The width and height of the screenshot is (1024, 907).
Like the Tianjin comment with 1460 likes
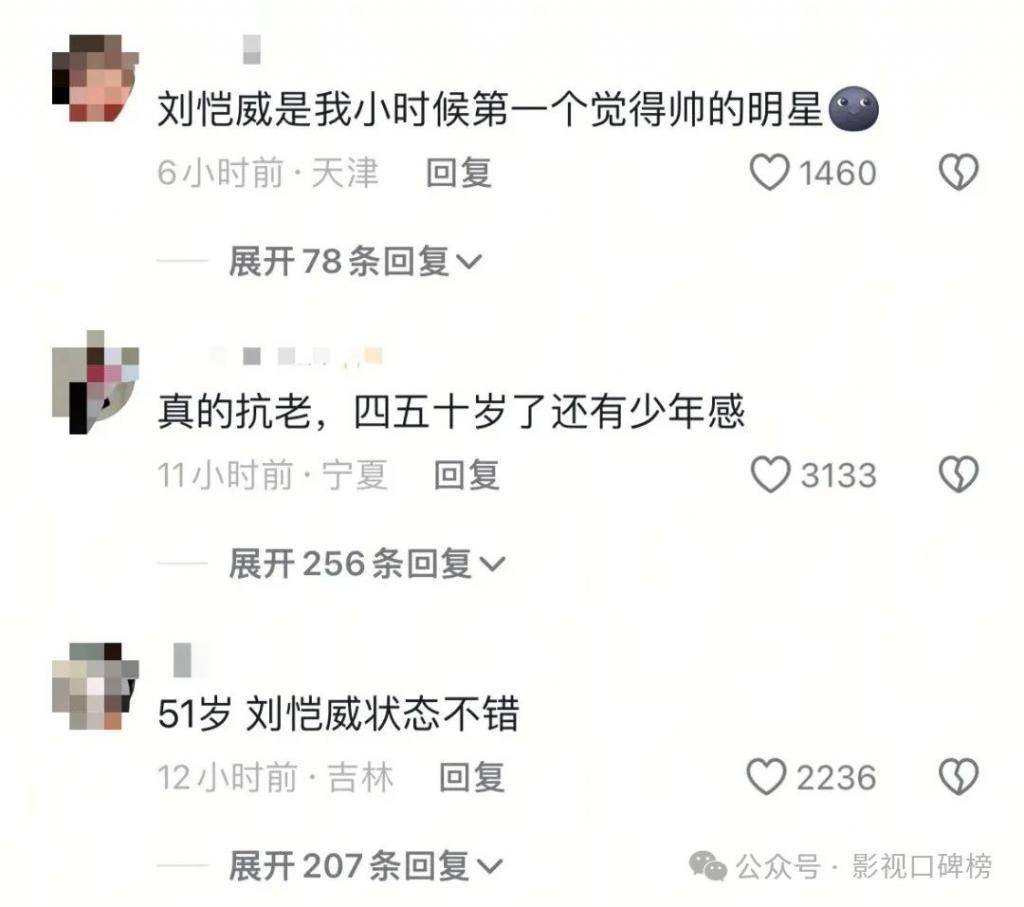pyautogui.click(x=769, y=172)
